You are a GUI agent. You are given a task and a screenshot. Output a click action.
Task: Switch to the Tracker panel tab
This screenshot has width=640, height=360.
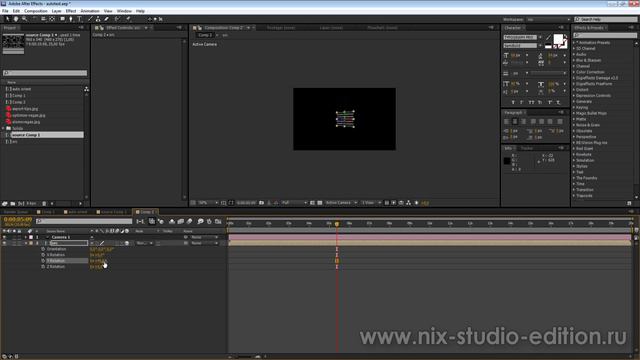(x=527, y=148)
